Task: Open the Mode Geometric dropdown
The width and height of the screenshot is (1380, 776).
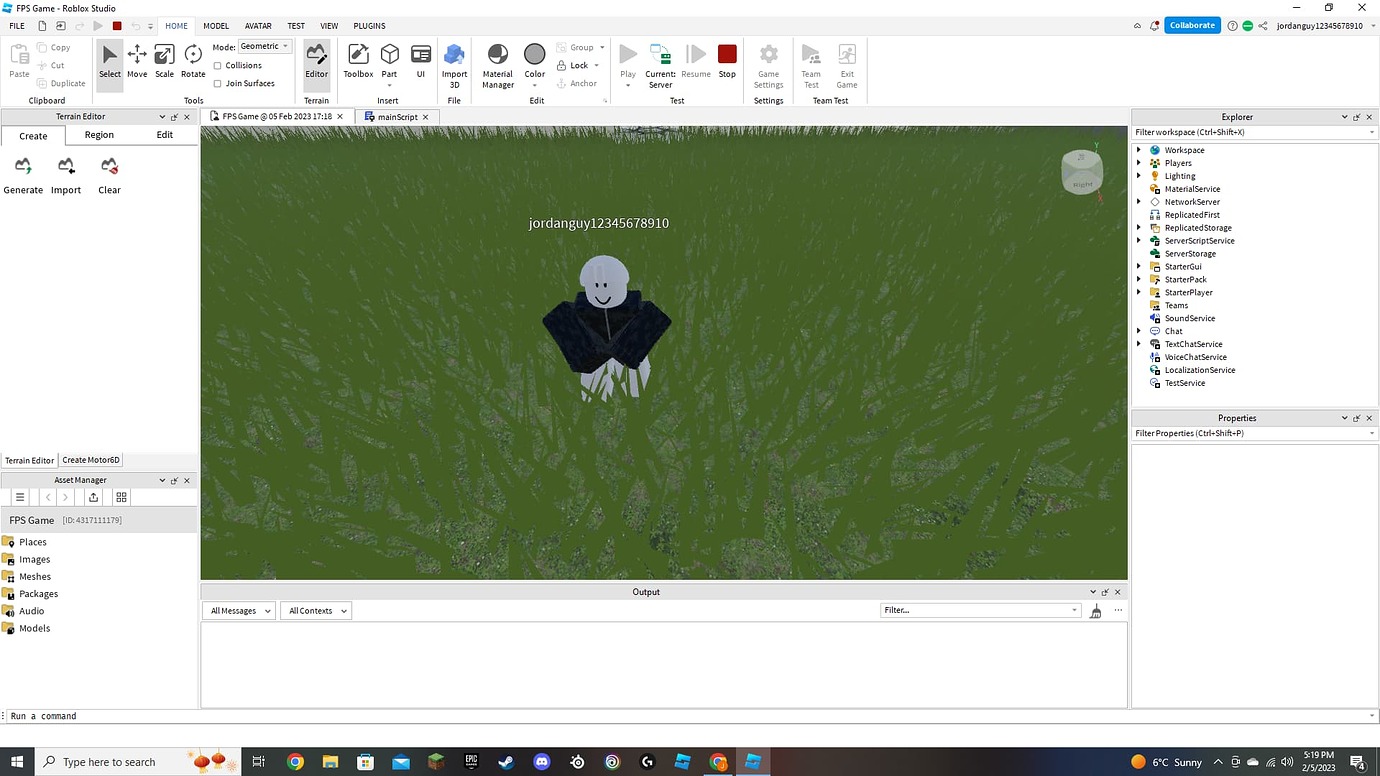Action: point(263,45)
